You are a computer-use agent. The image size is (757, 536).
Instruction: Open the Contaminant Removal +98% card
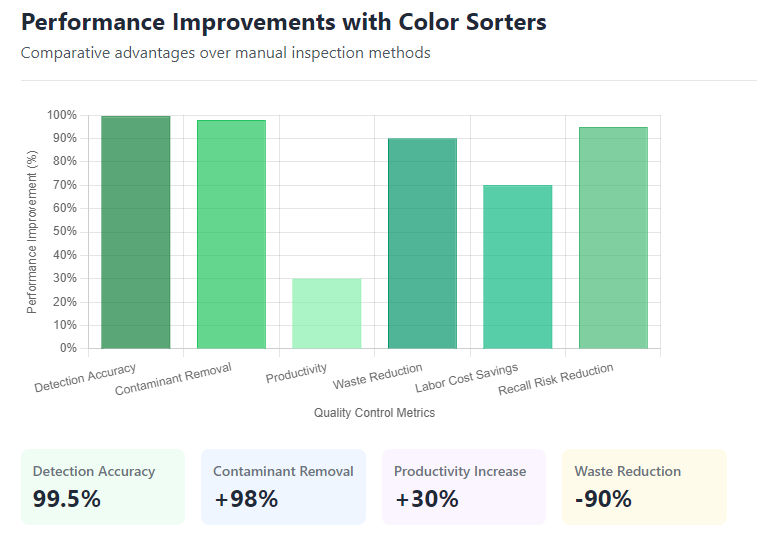[x=283, y=486]
